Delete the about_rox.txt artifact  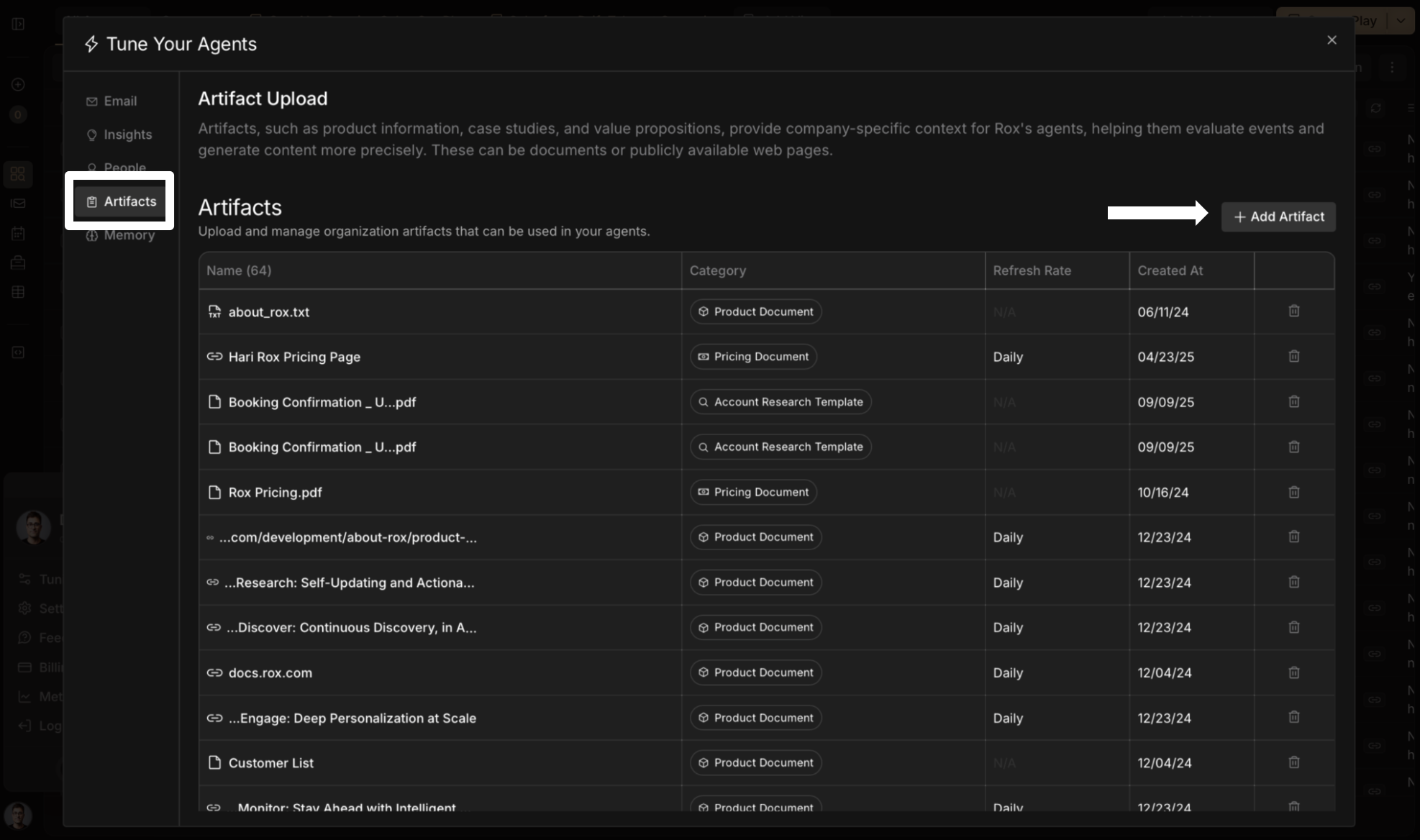tap(1293, 311)
